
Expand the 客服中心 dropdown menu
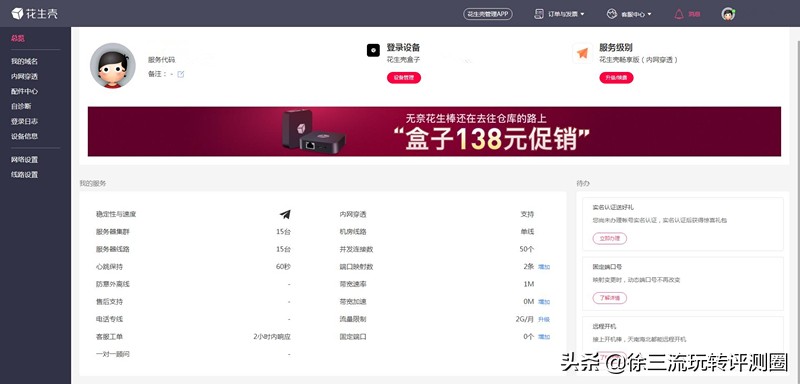[x=649, y=15]
